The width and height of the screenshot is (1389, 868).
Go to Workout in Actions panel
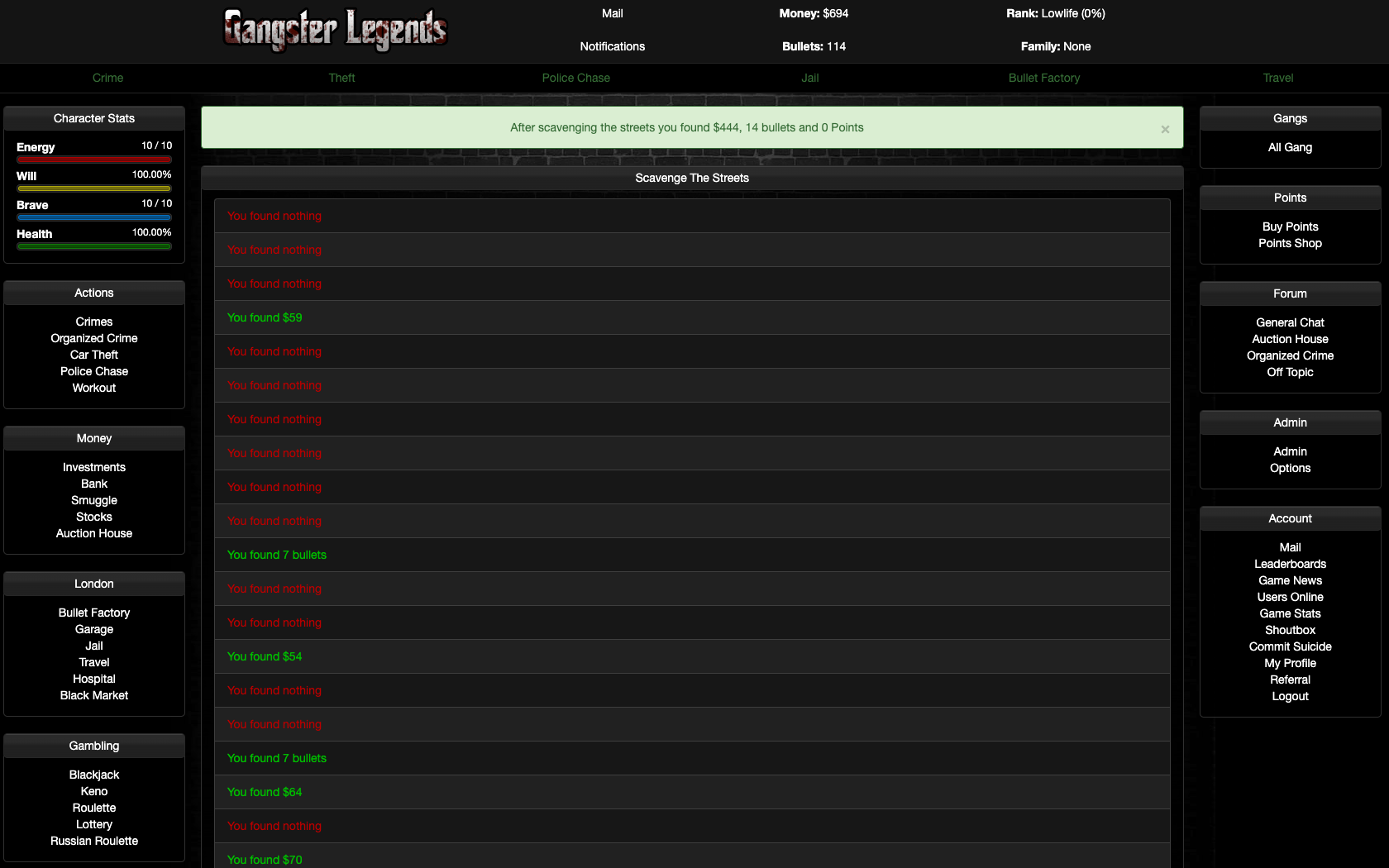pos(94,388)
